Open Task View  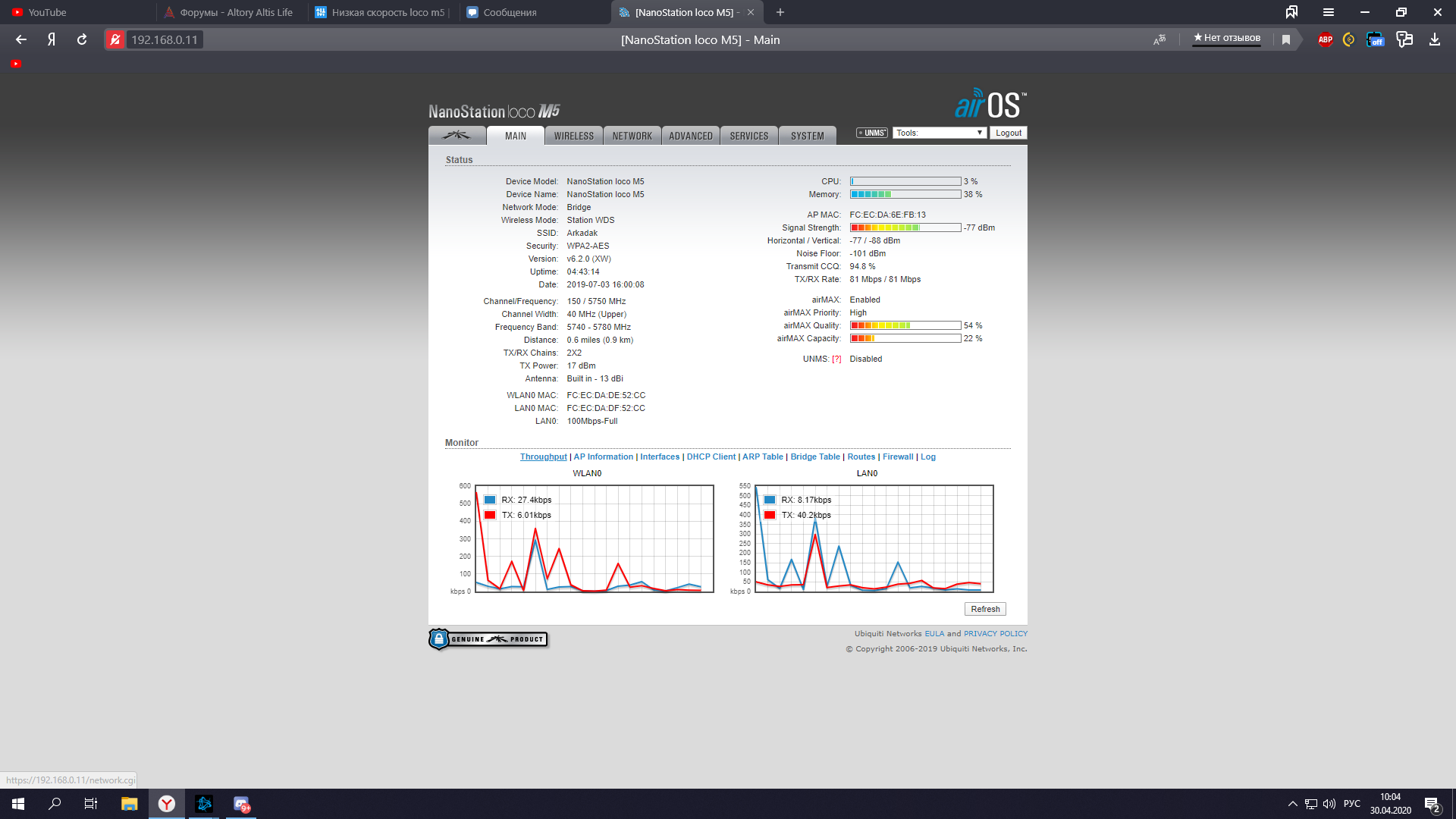coord(91,804)
